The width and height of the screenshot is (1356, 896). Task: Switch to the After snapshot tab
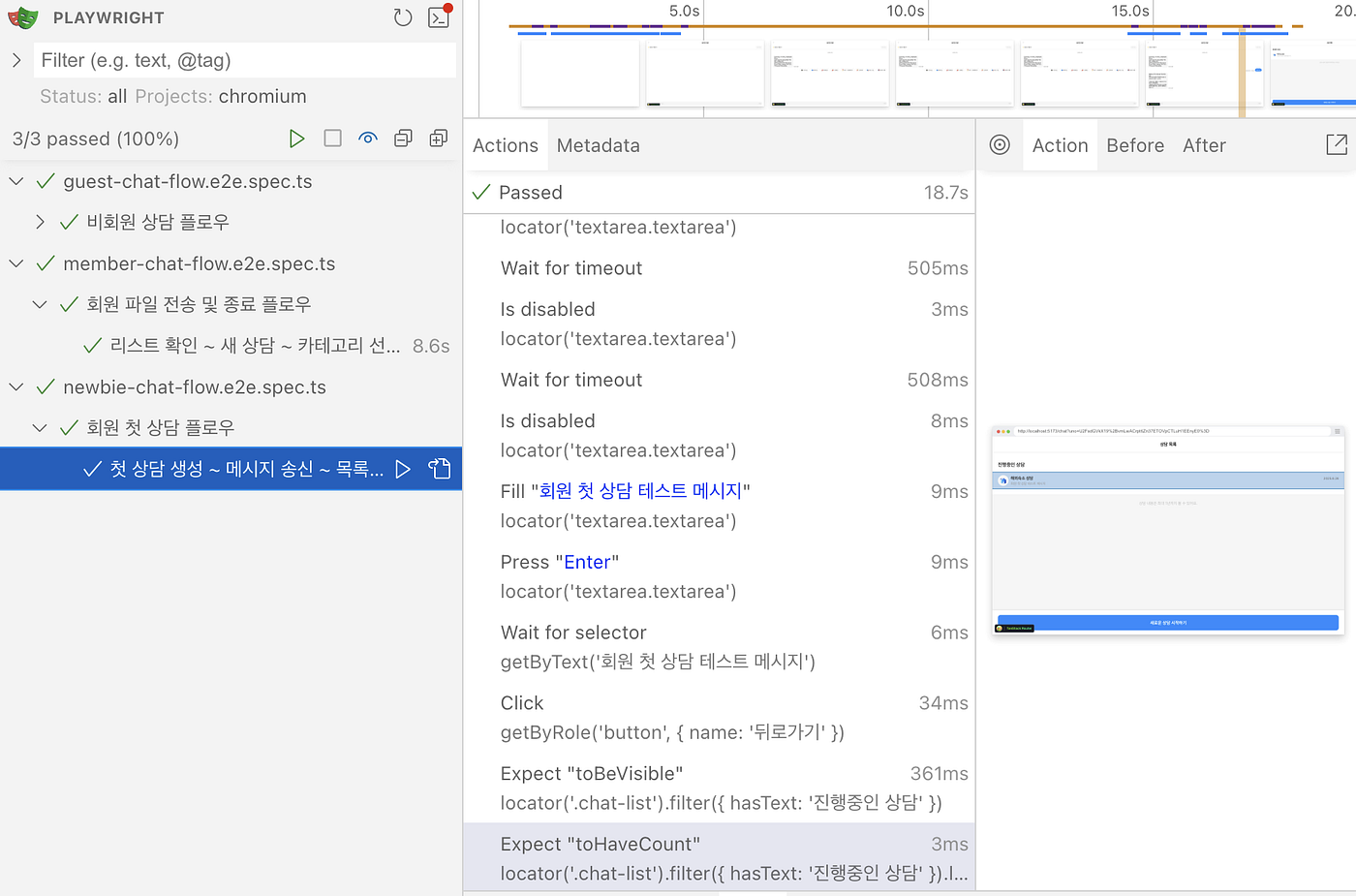(x=1204, y=145)
